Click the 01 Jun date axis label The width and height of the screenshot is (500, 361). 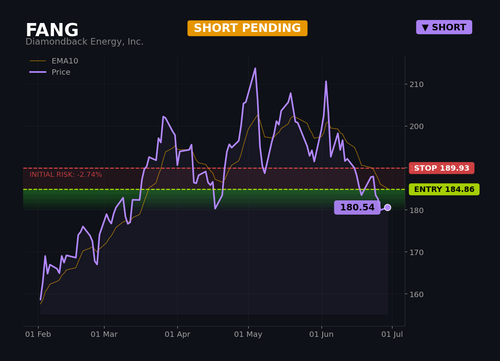(x=321, y=334)
